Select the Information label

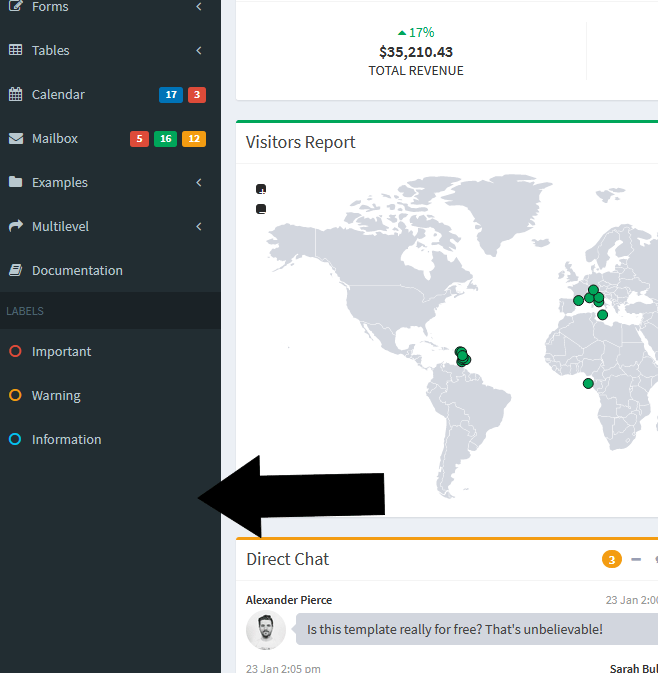click(110, 440)
